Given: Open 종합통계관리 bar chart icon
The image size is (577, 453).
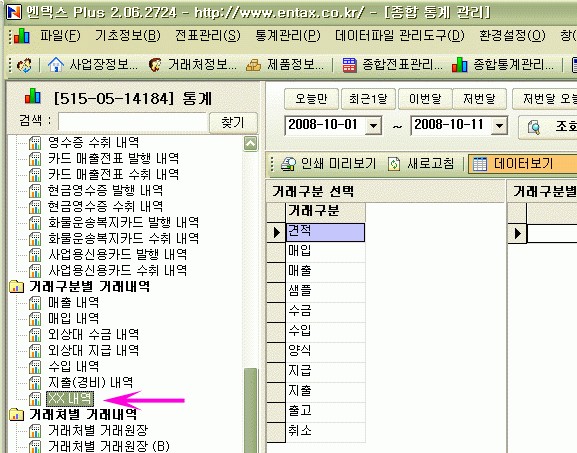Looking at the screenshot, I should coord(460,65).
